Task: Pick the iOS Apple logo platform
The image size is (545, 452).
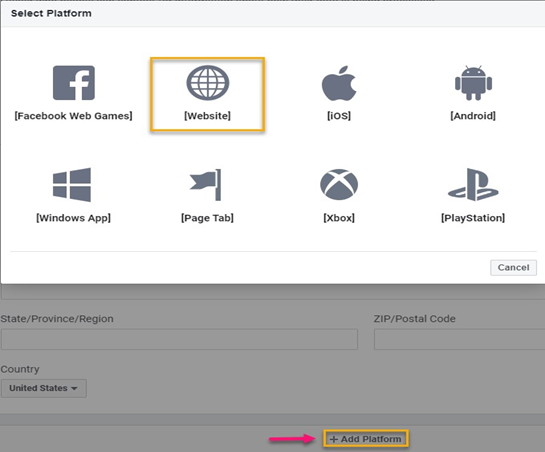Action: (x=339, y=83)
